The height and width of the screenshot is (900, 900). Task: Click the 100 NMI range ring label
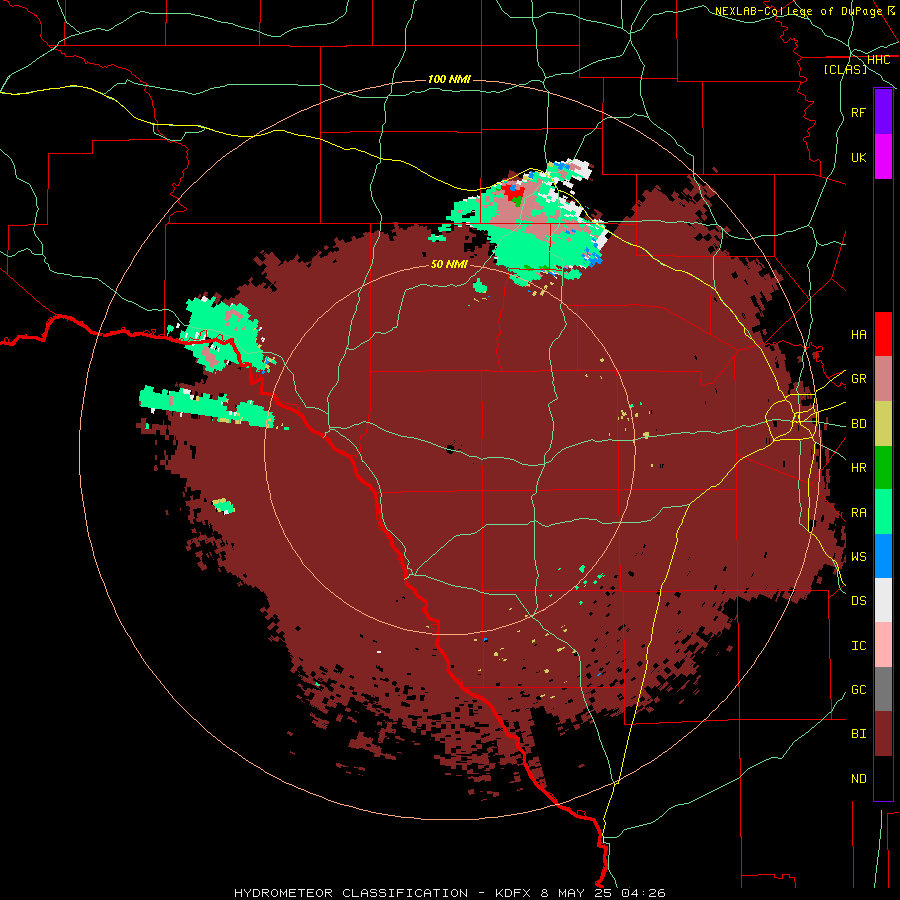tap(449, 79)
